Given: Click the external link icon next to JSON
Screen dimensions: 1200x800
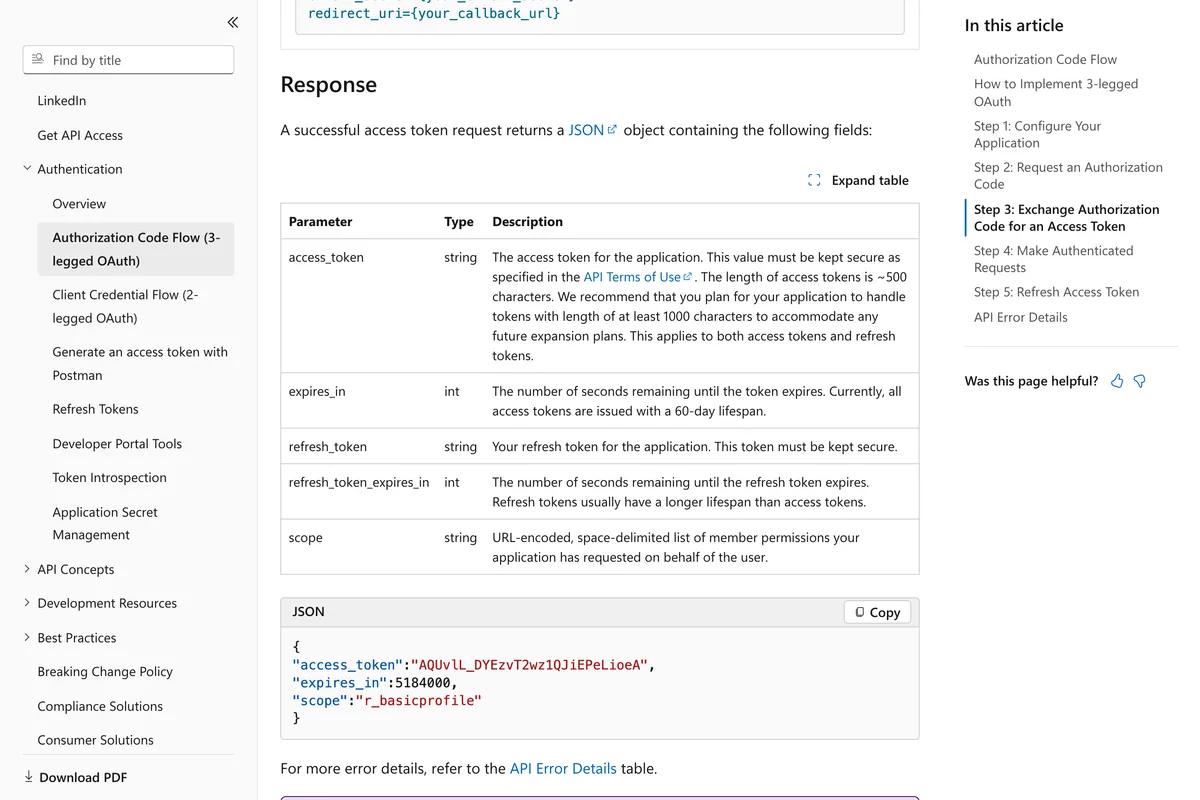Looking at the screenshot, I should coord(612,129).
